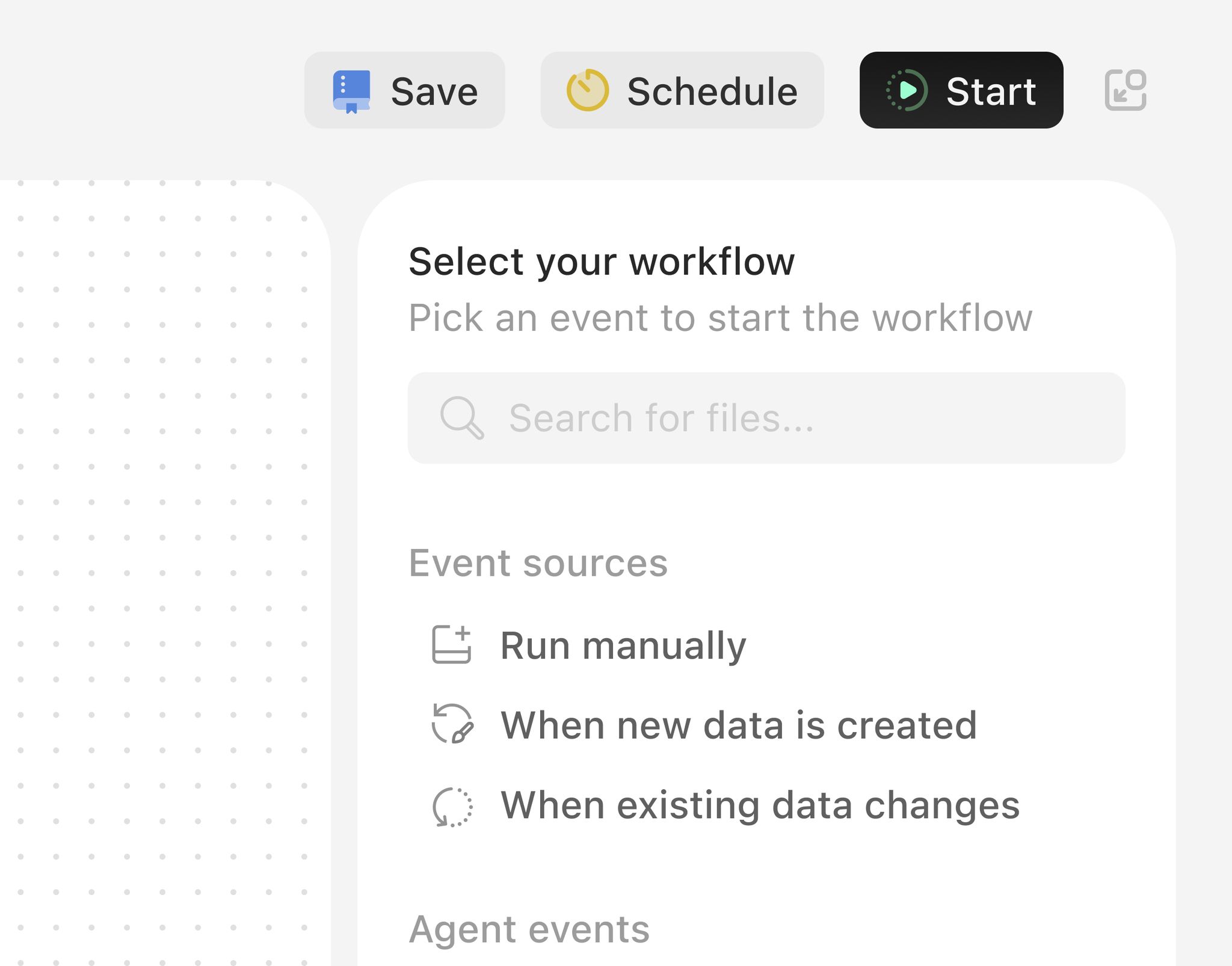Click the share/export icon at top right

1126,91
